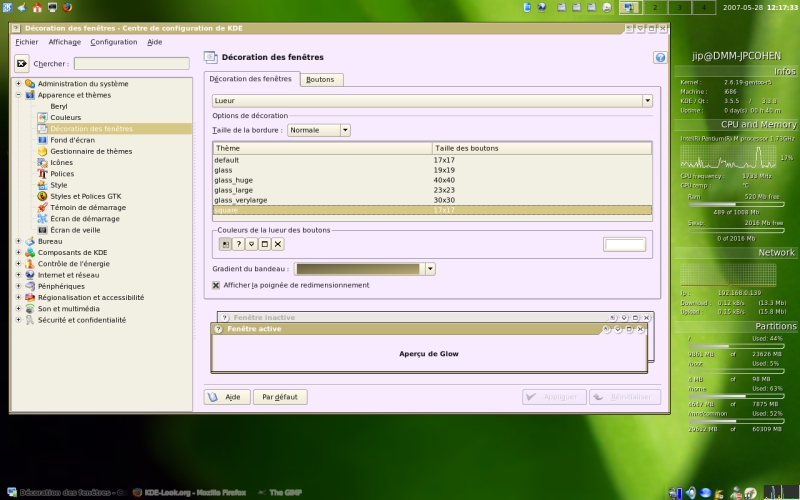800x500 pixels.
Task: Select the glass_verylarge theme row
Action: (432, 200)
